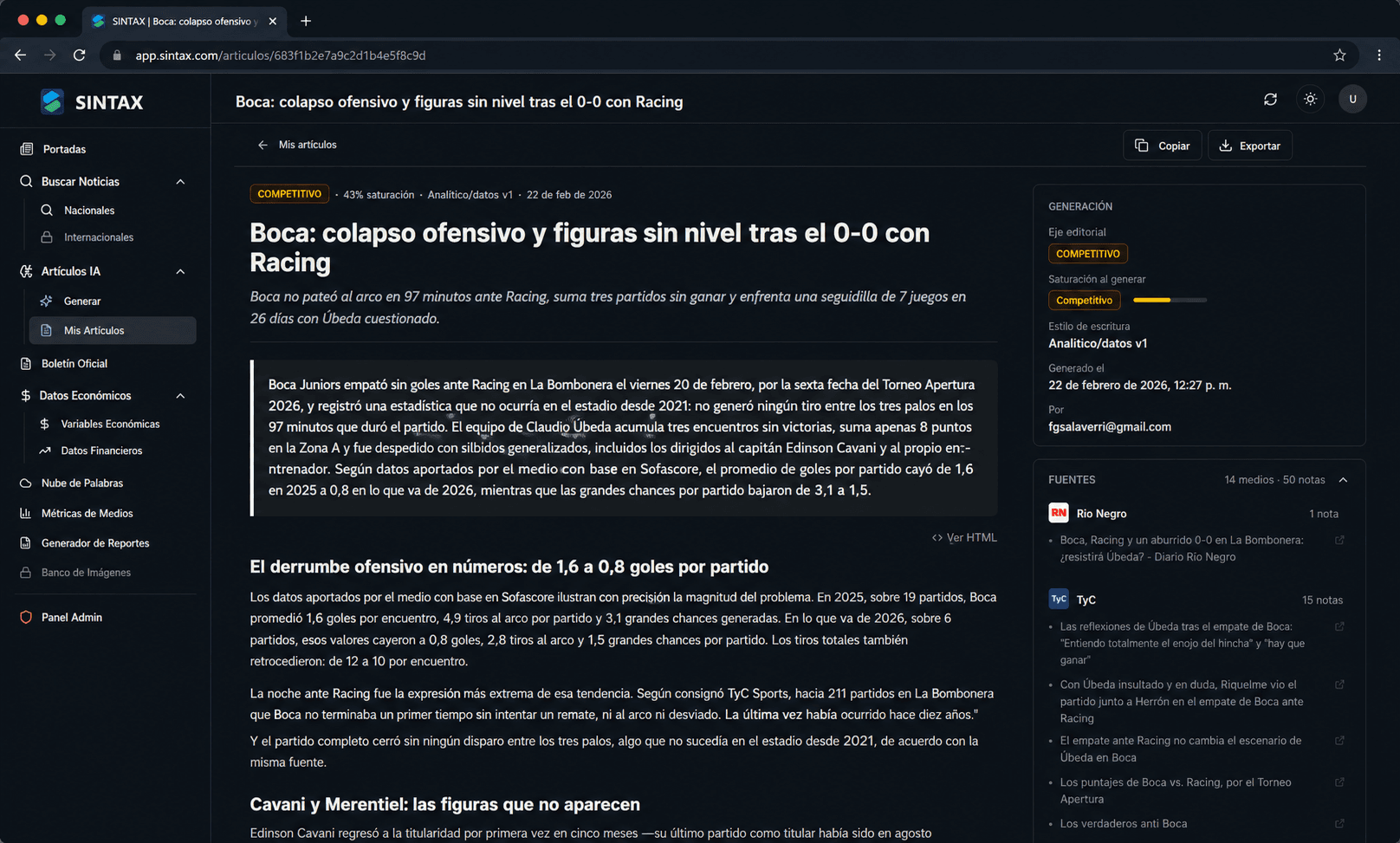The width and height of the screenshot is (1400, 843).
Task: Open Nacionales news search
Action: point(89,211)
